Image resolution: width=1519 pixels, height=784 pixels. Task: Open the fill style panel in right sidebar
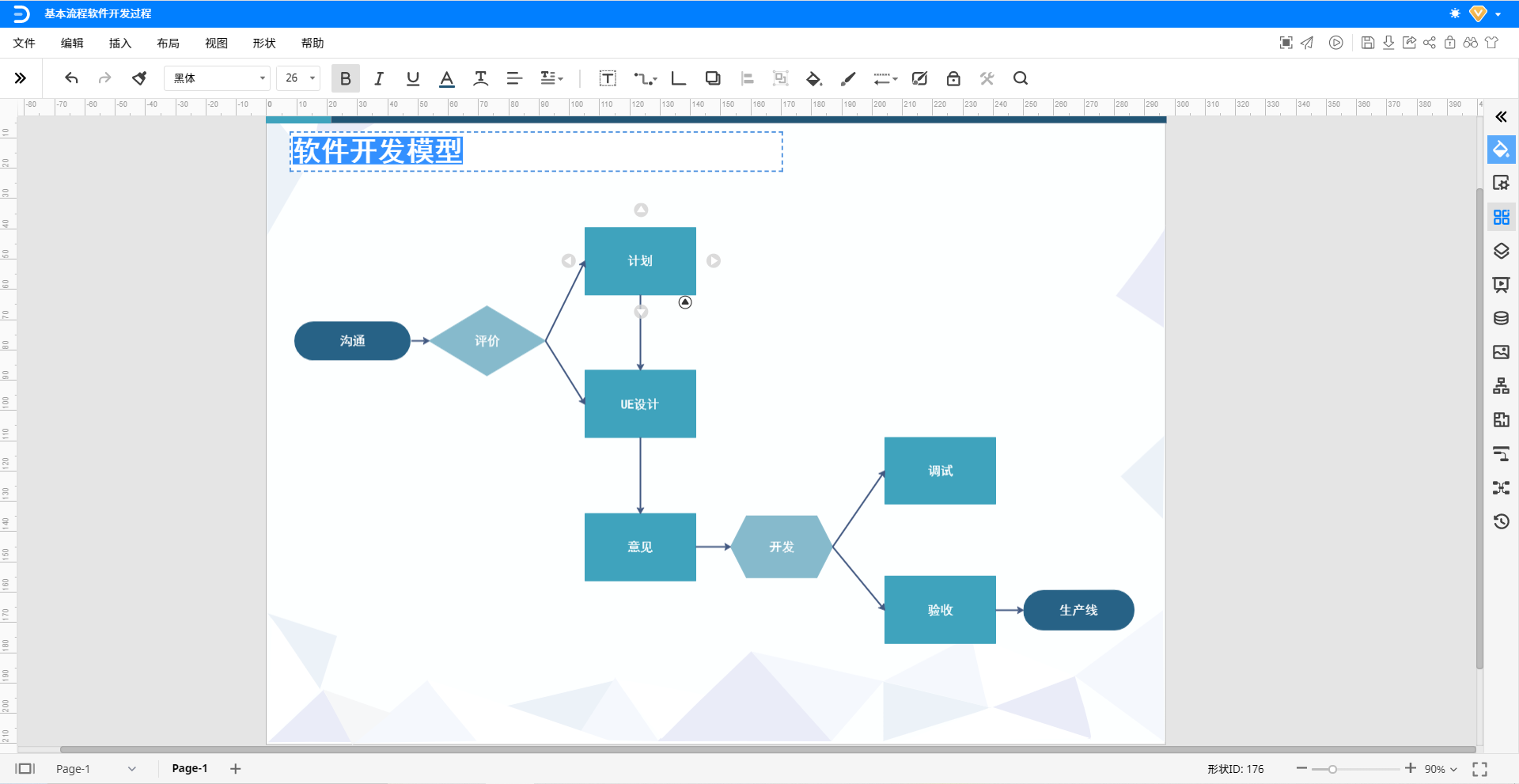tap(1501, 150)
